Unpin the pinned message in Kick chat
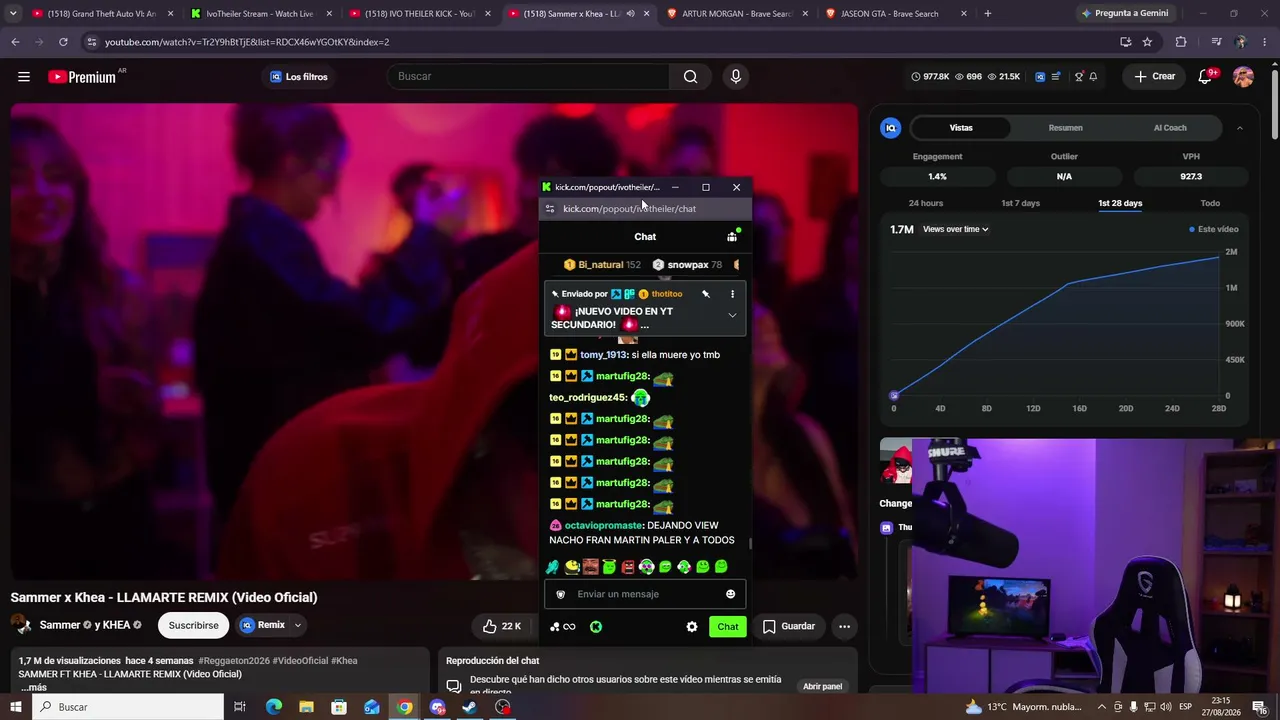The width and height of the screenshot is (1280, 720). click(x=705, y=294)
